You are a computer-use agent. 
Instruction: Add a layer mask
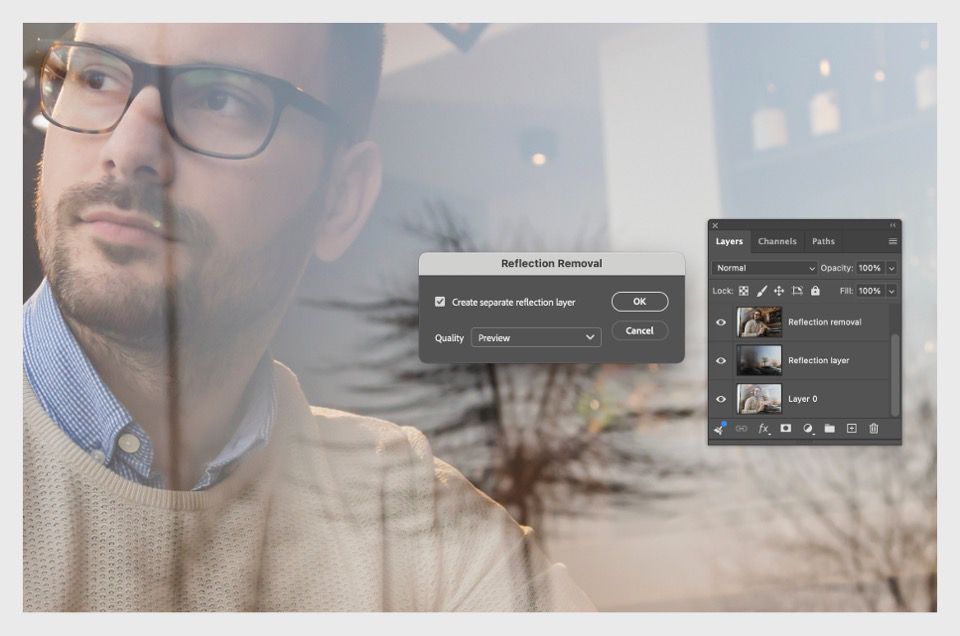pyautogui.click(x=786, y=429)
